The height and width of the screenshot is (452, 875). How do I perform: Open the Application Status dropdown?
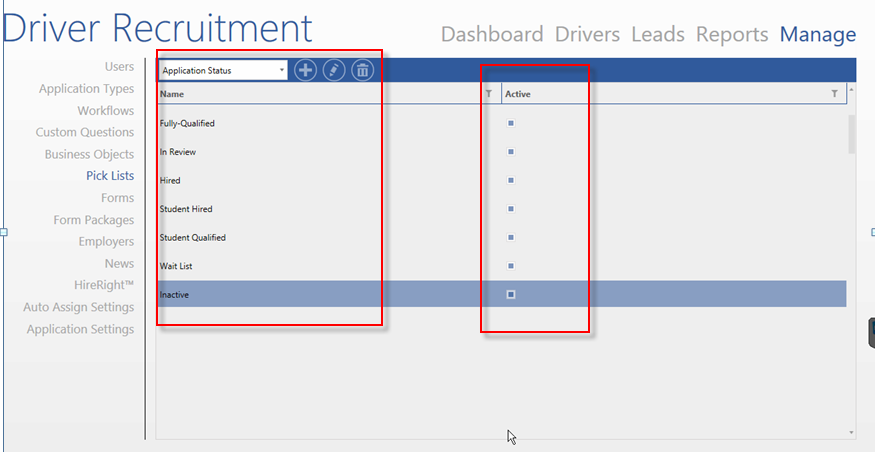click(x=223, y=70)
